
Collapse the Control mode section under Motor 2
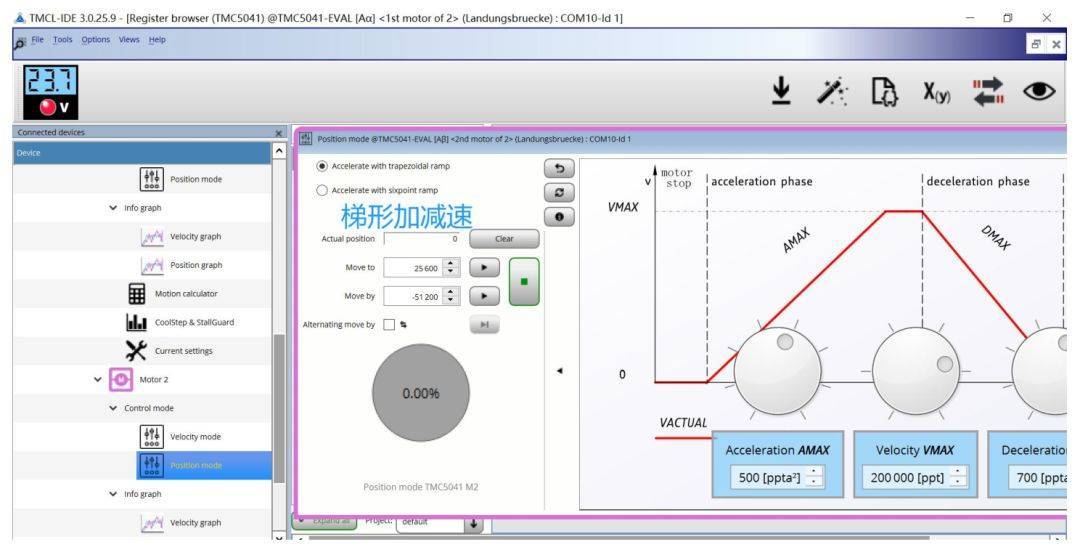[113, 408]
